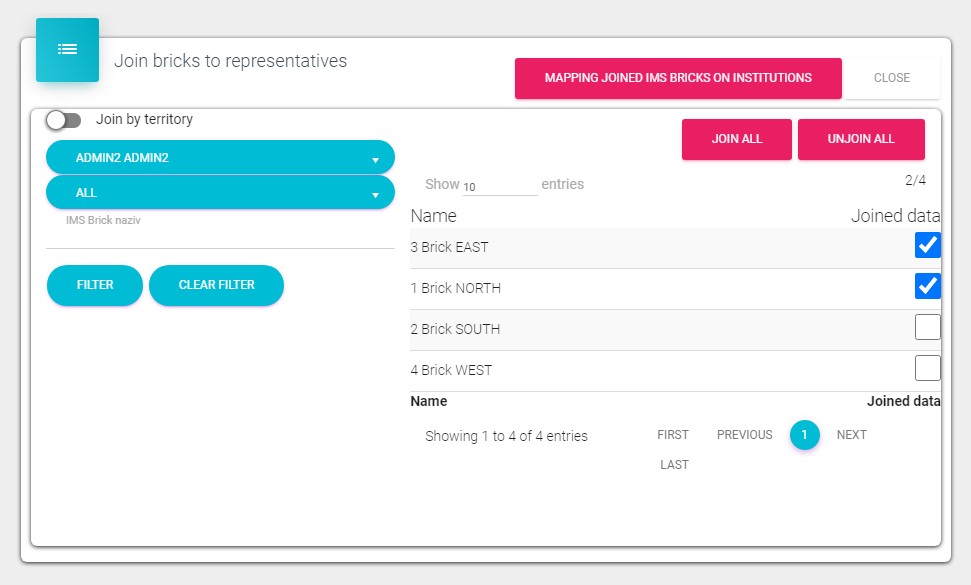Enable the Join by territory switch
Screen dimensions: 971x585
(64, 120)
